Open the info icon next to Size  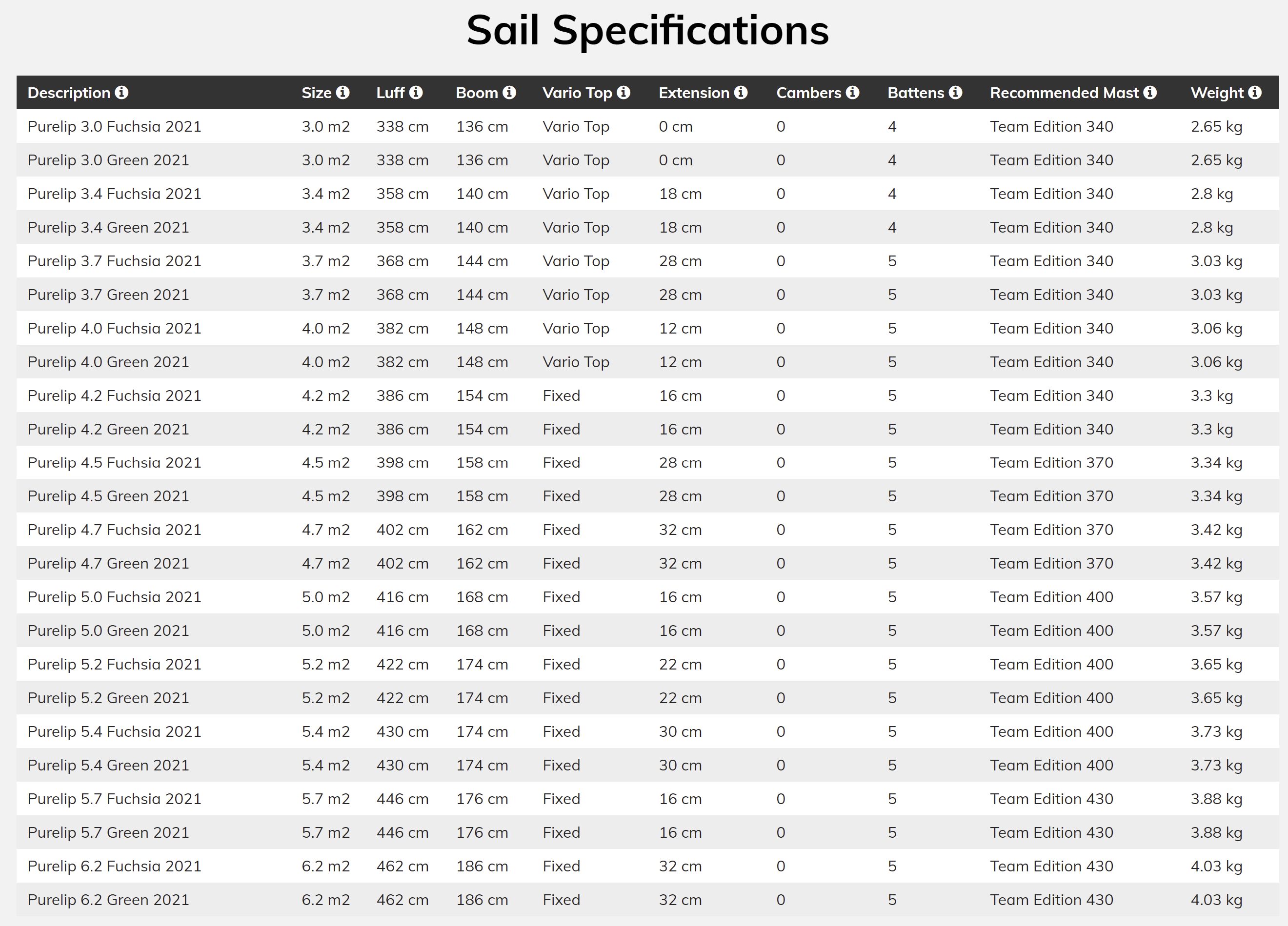point(342,93)
